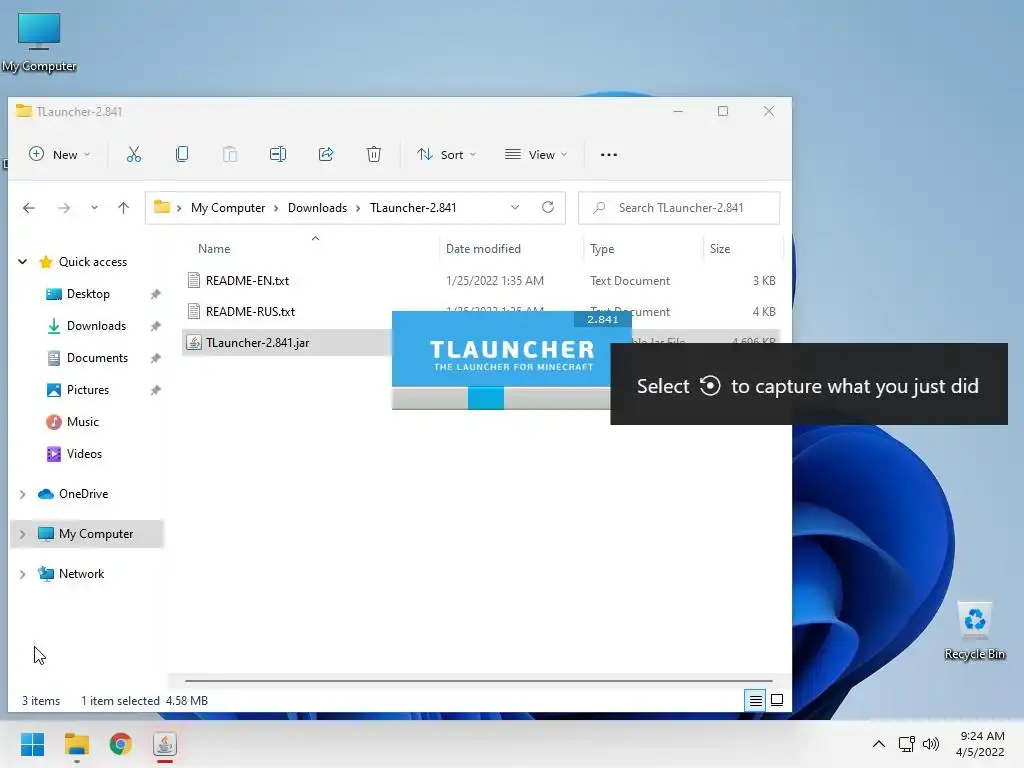Viewport: 1024px width, 768px height.
Task: Click the Share icon in toolbar
Action: (x=326, y=154)
